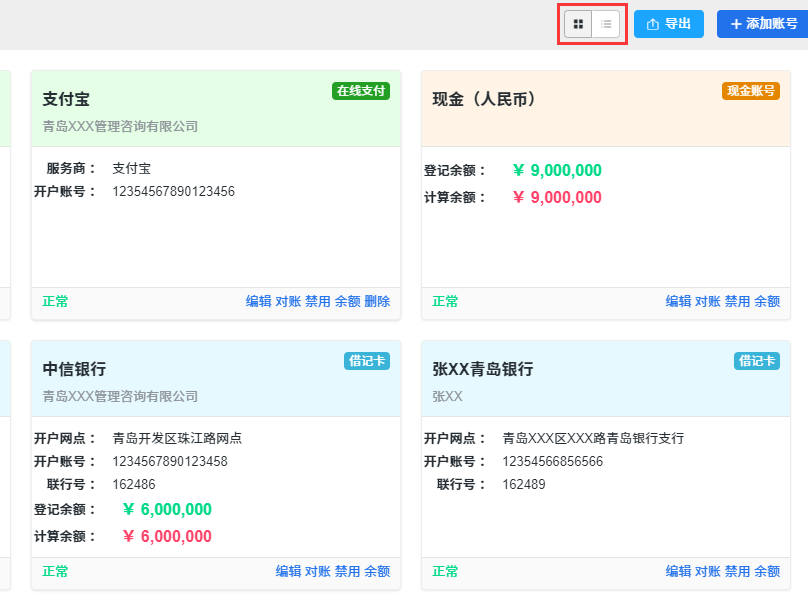Screen dimensions: 808x601
Task: Switch to grid card view
Action: (x=578, y=24)
